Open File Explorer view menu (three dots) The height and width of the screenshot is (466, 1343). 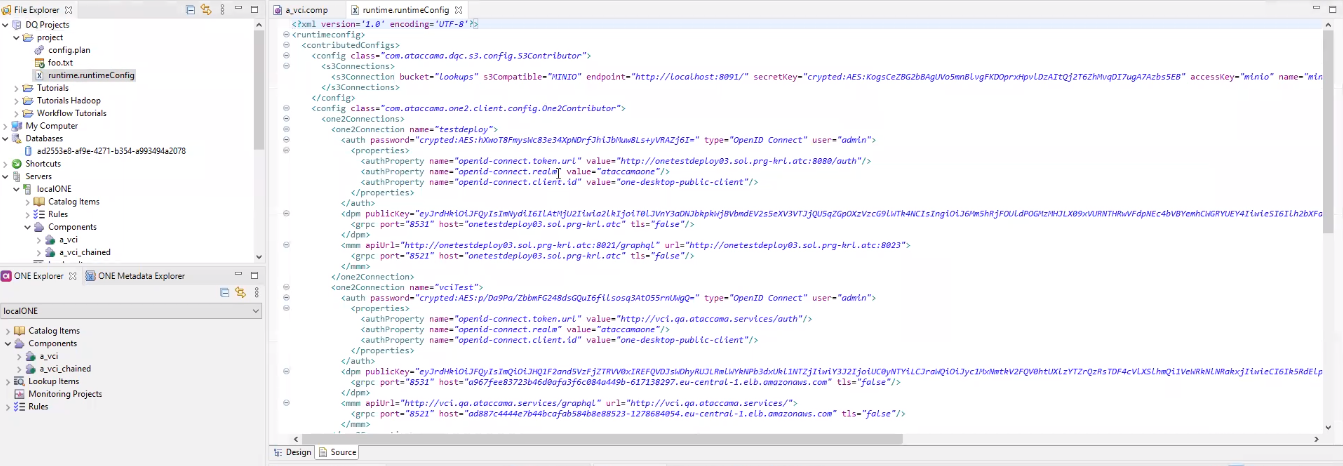(222, 10)
